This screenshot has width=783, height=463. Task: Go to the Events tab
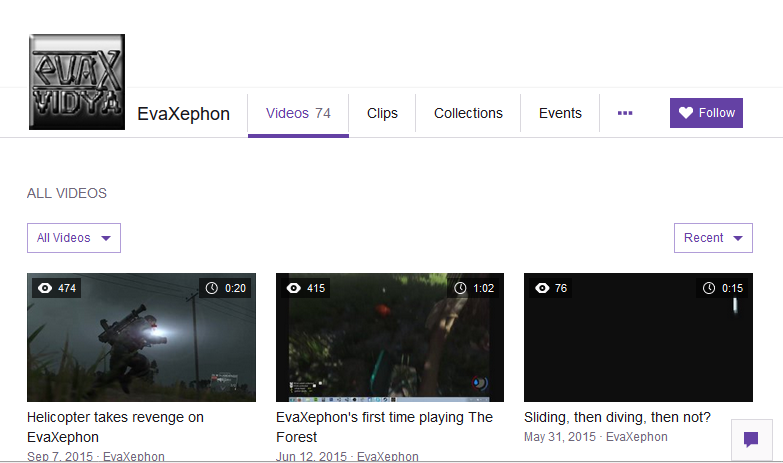click(560, 113)
